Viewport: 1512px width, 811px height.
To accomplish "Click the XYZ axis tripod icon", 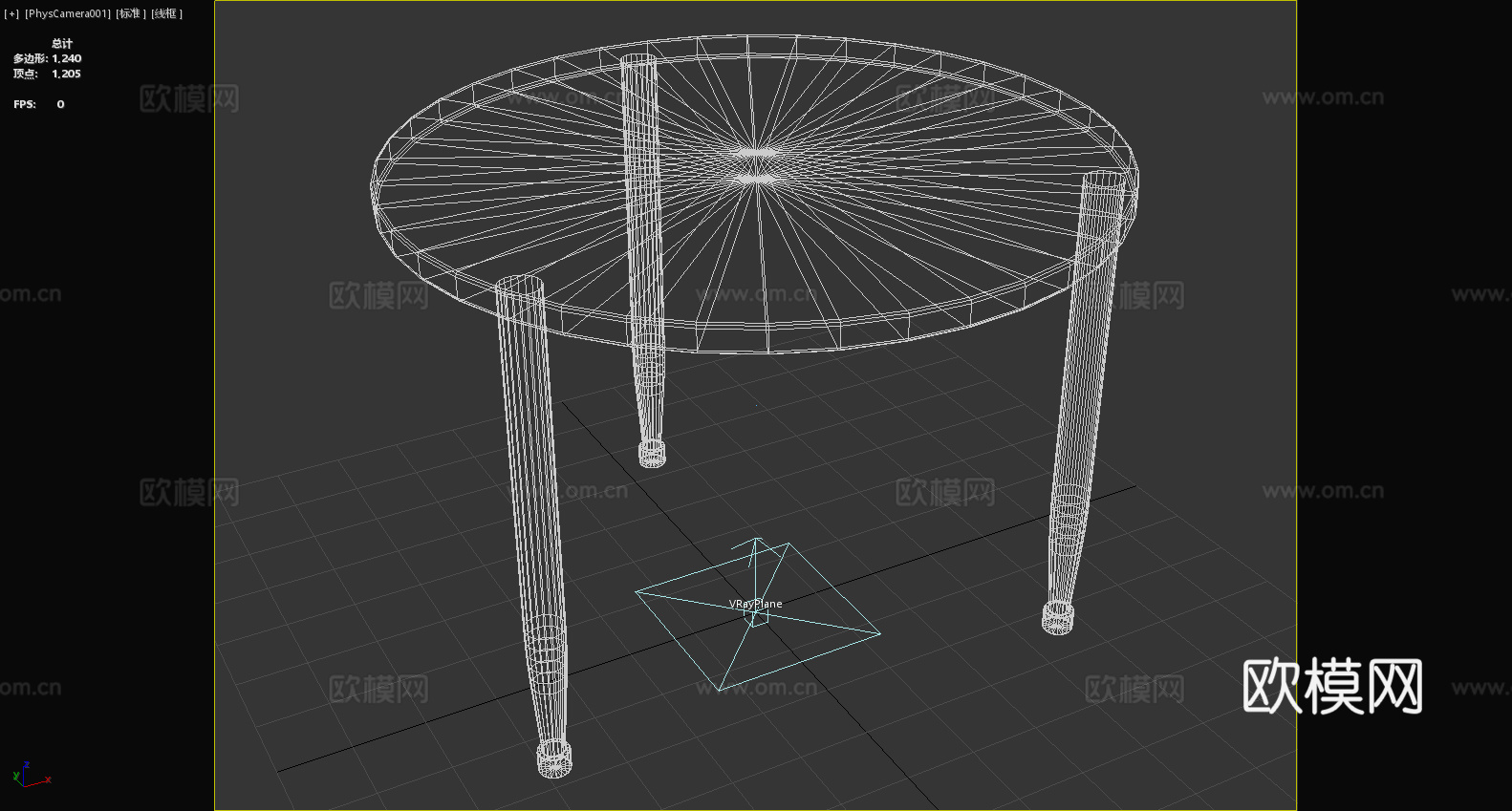I will point(32,774).
